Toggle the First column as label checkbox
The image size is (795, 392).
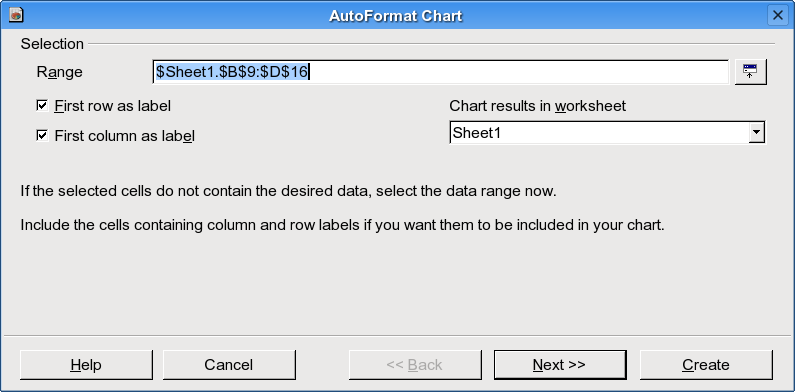[x=42, y=135]
